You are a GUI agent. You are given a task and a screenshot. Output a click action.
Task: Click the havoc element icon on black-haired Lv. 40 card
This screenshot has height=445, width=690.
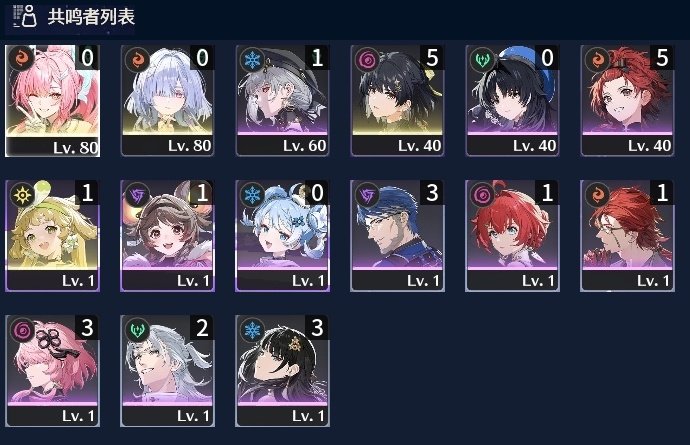pyautogui.click(x=367, y=59)
